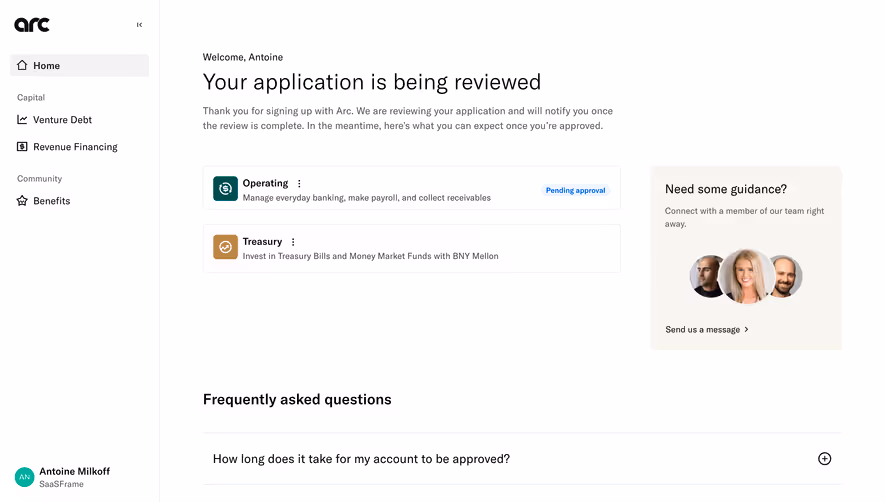Open the Treasury three-dot menu
885x502 pixels.
click(x=293, y=242)
